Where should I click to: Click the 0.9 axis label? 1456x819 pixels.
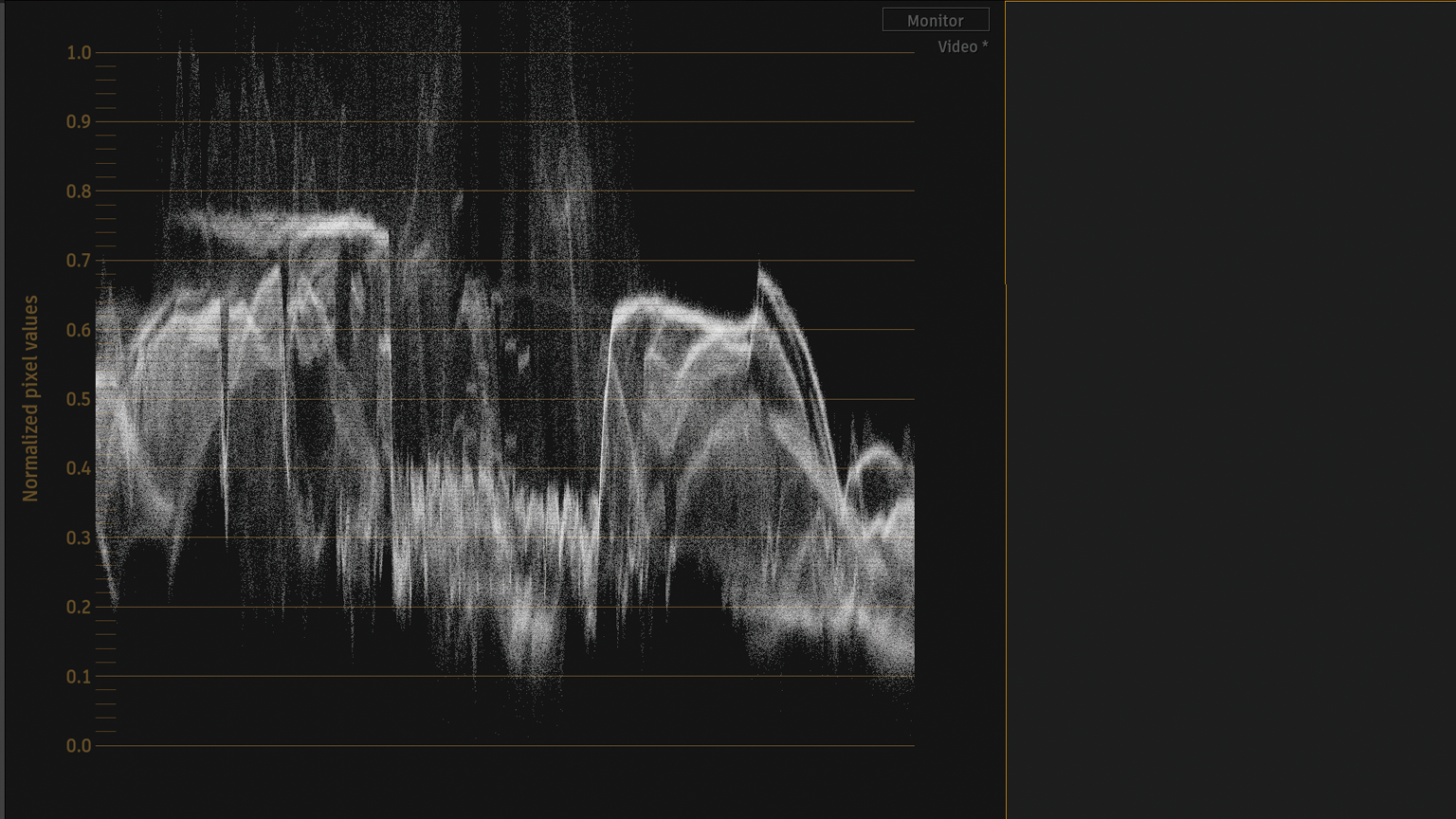click(79, 122)
